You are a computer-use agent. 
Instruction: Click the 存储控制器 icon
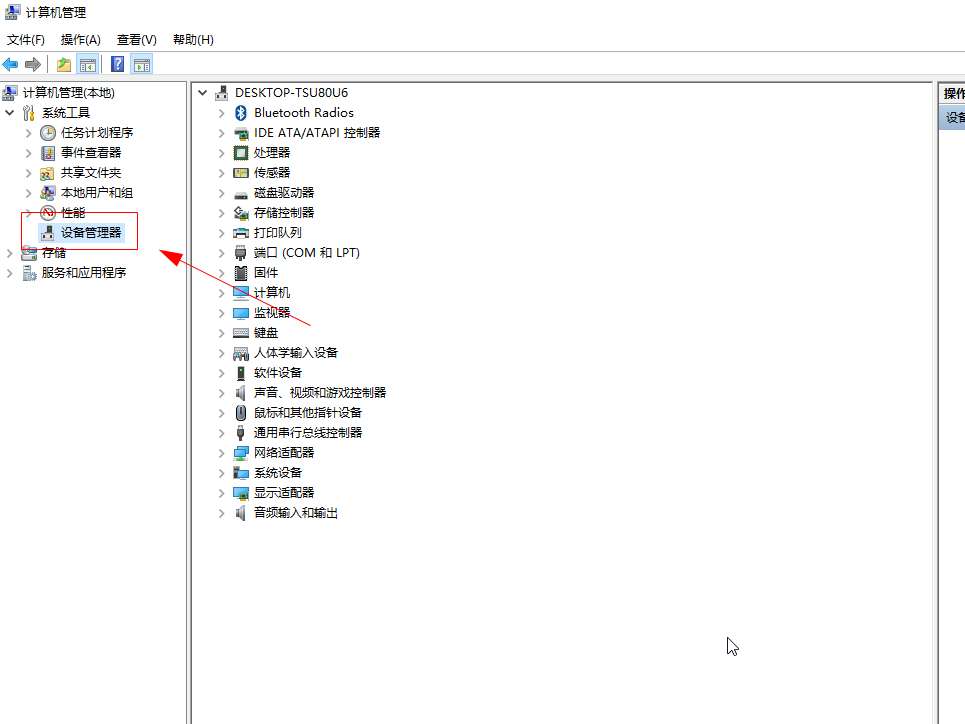241,213
